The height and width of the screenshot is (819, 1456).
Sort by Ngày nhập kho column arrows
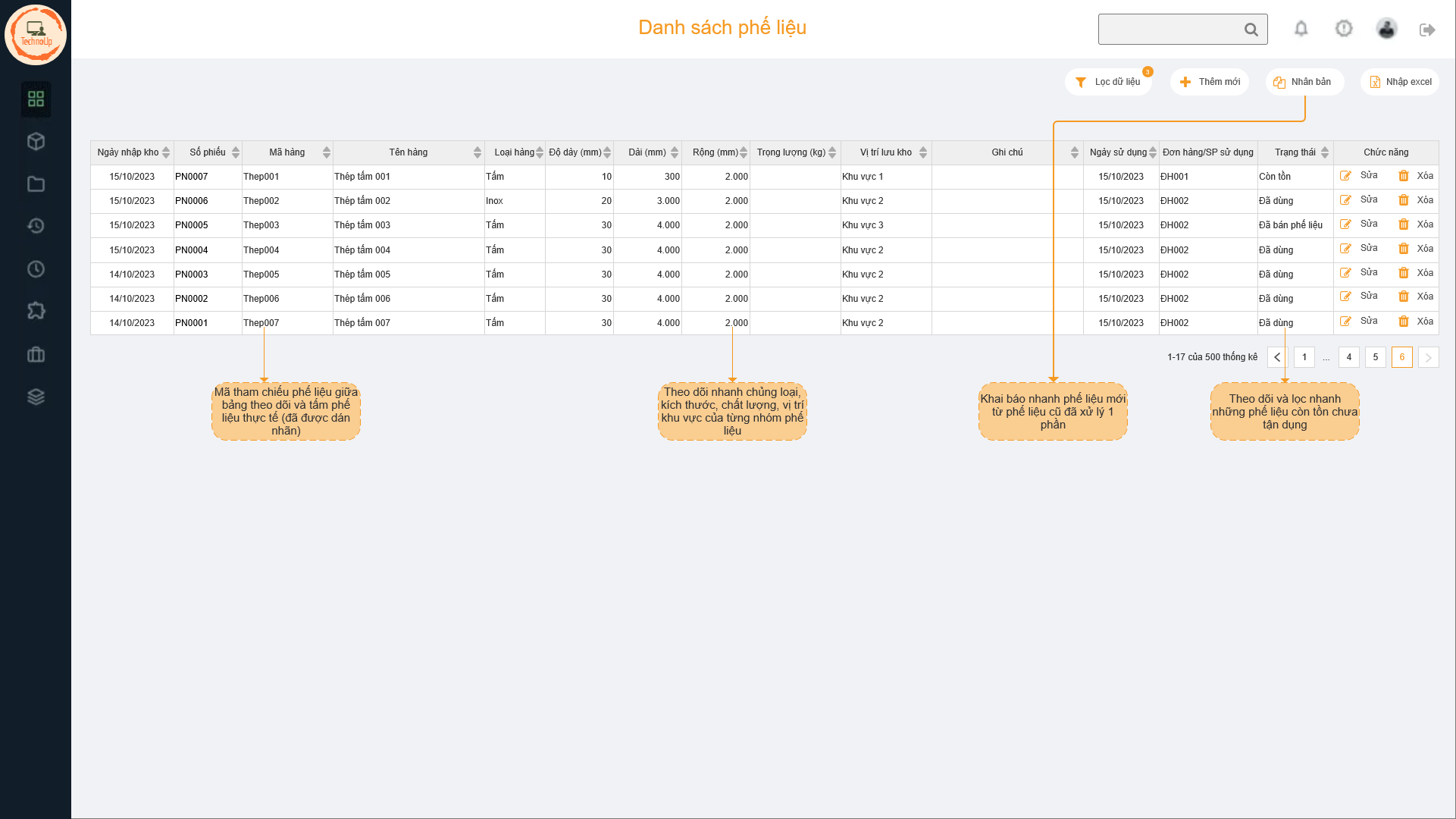point(166,152)
